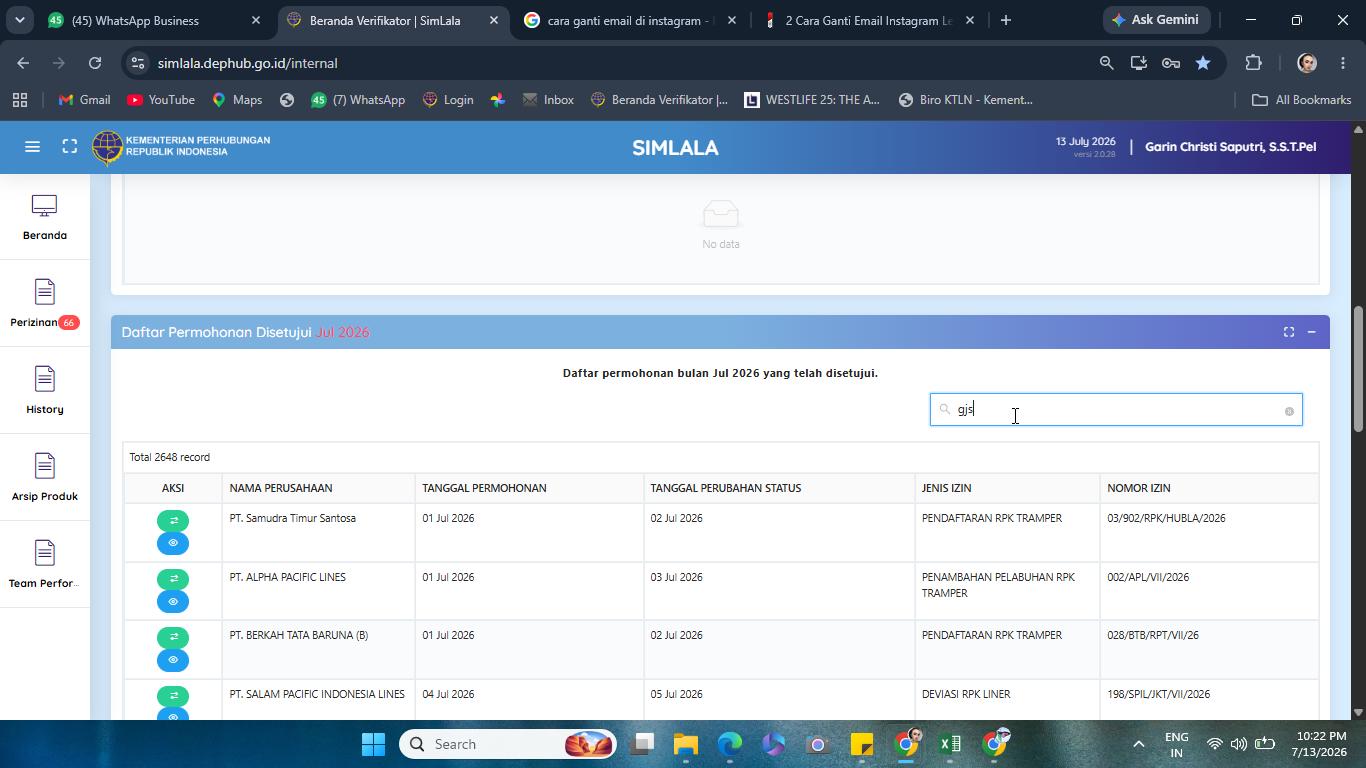Go back in browser
Viewport: 1366px width, 768px height.
pyautogui.click(x=23, y=63)
